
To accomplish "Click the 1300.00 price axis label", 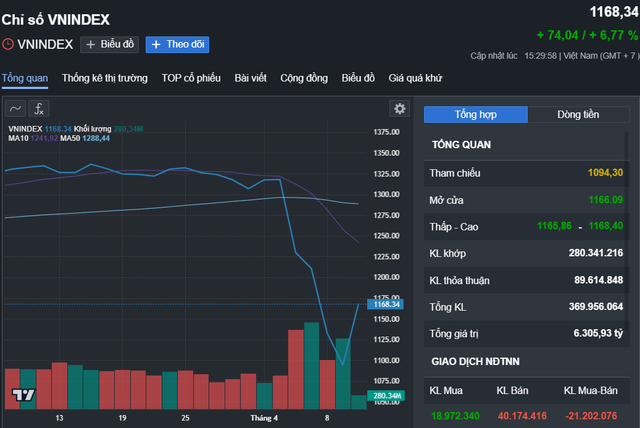I will click(x=387, y=195).
